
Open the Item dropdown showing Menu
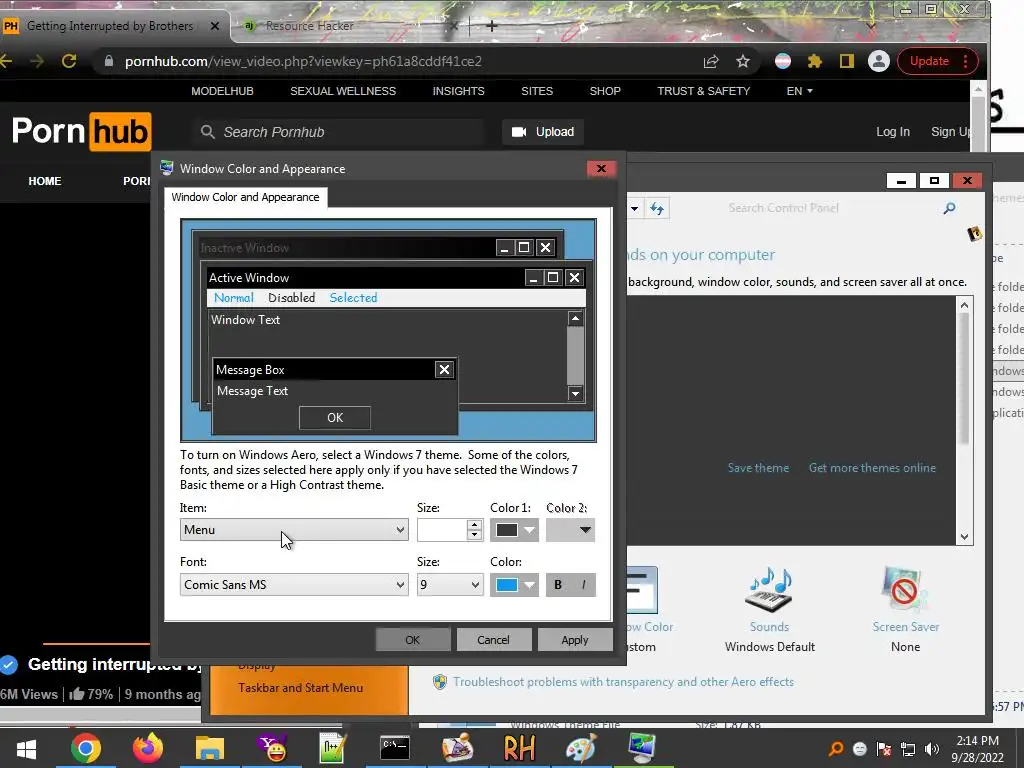[294, 530]
